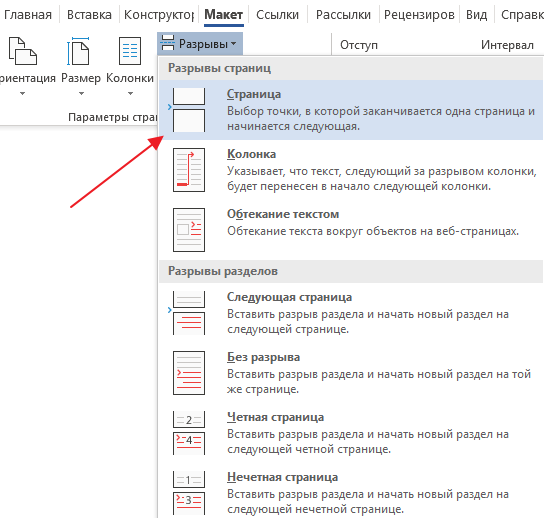Click the Размер page size icon

(x=79, y=51)
